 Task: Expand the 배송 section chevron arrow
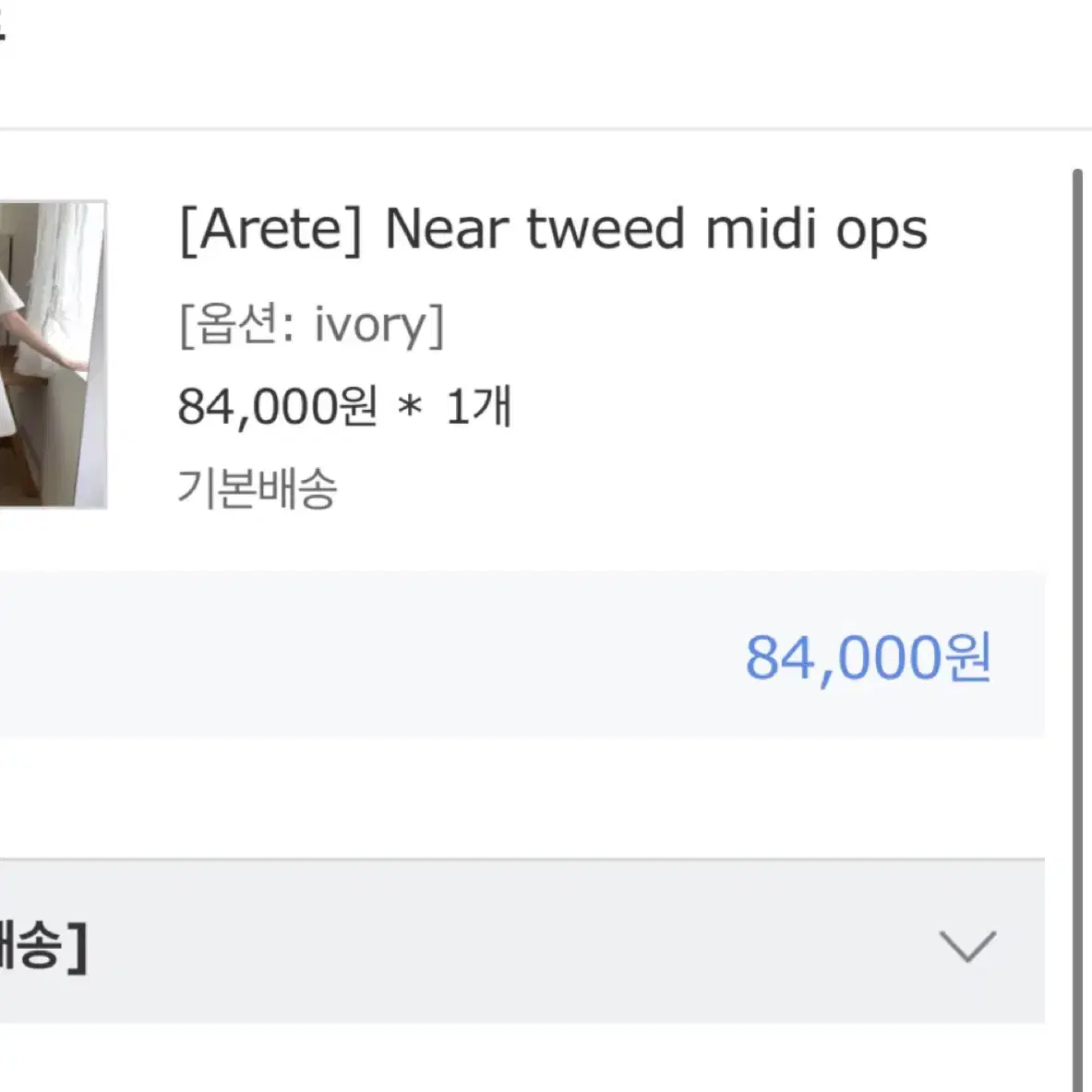967,946
